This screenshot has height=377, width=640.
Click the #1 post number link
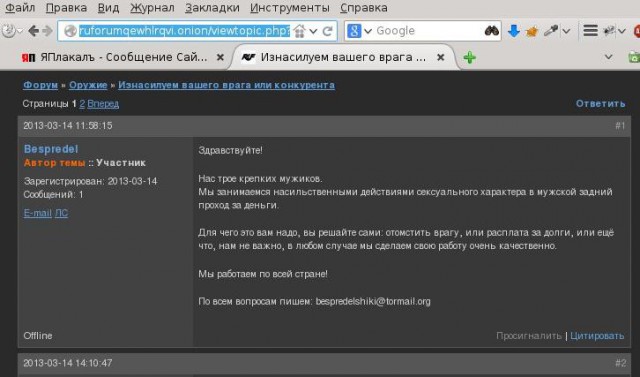click(620, 126)
